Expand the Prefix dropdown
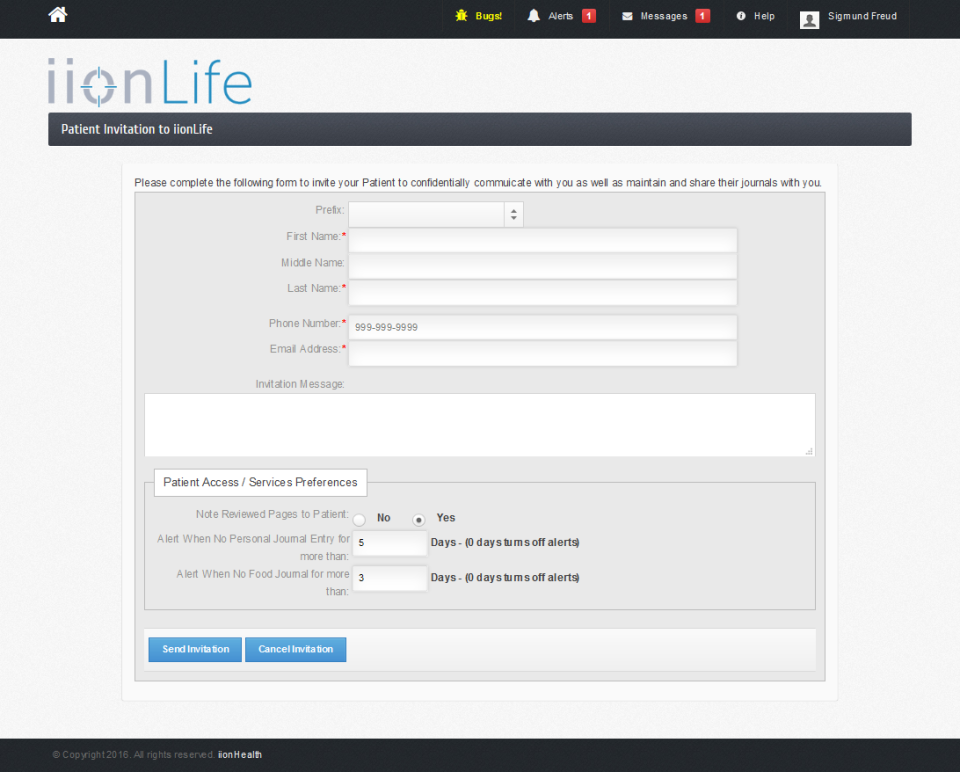 click(436, 213)
